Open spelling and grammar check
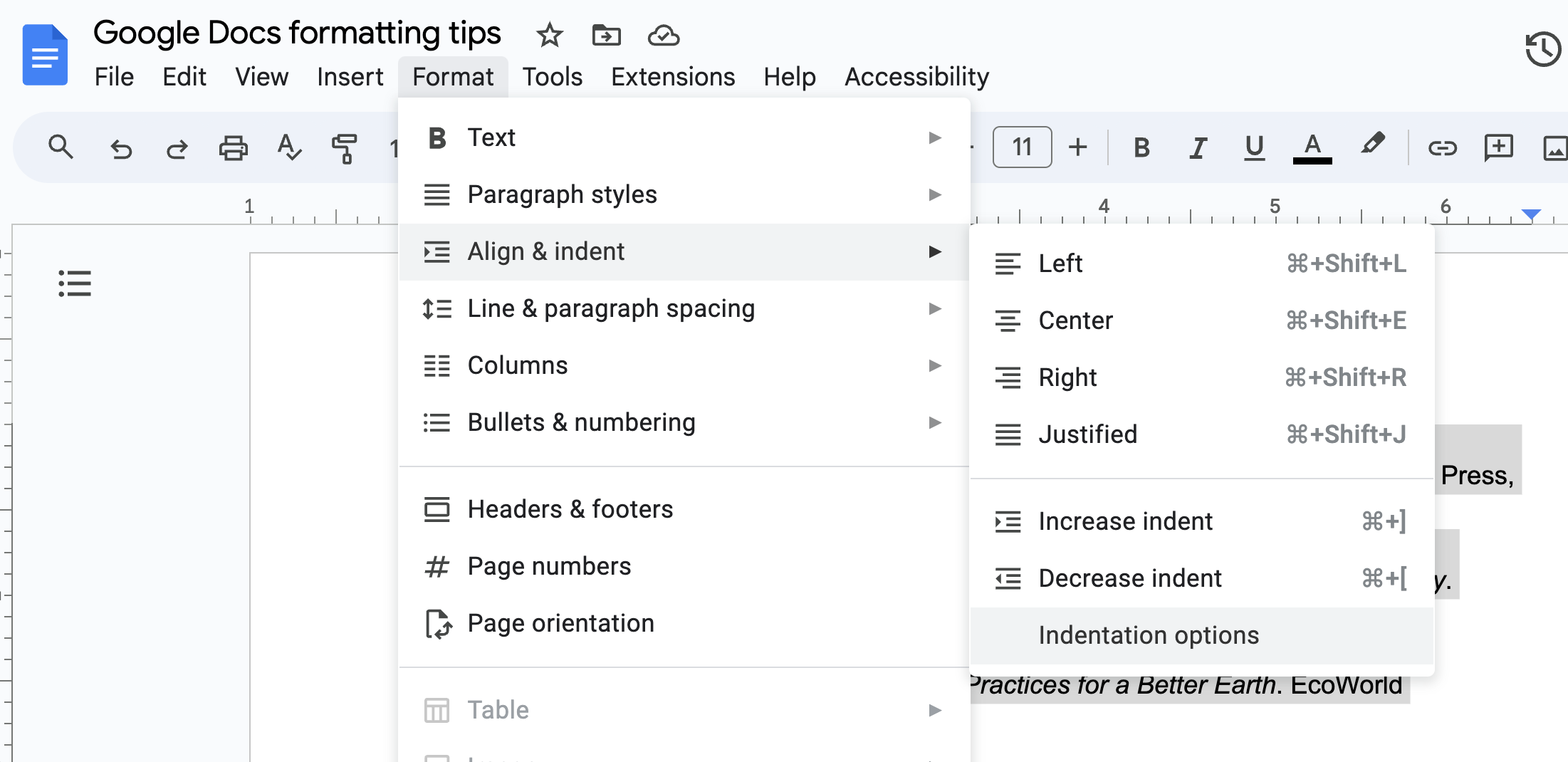Viewport: 1568px width, 762px height. [x=289, y=147]
